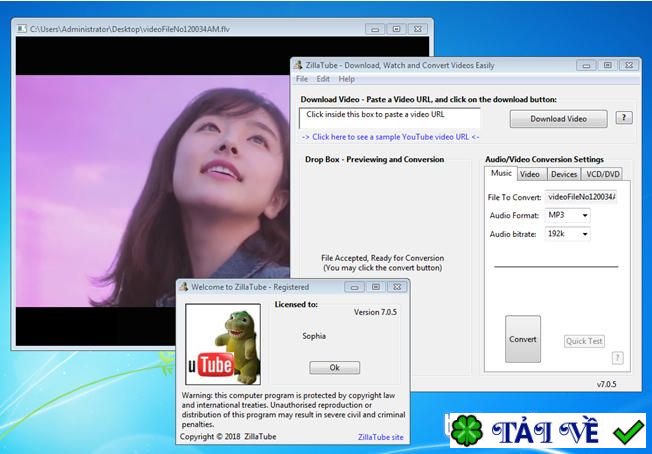Minimize the video player window
The image size is (652, 454).
(x=375, y=29)
